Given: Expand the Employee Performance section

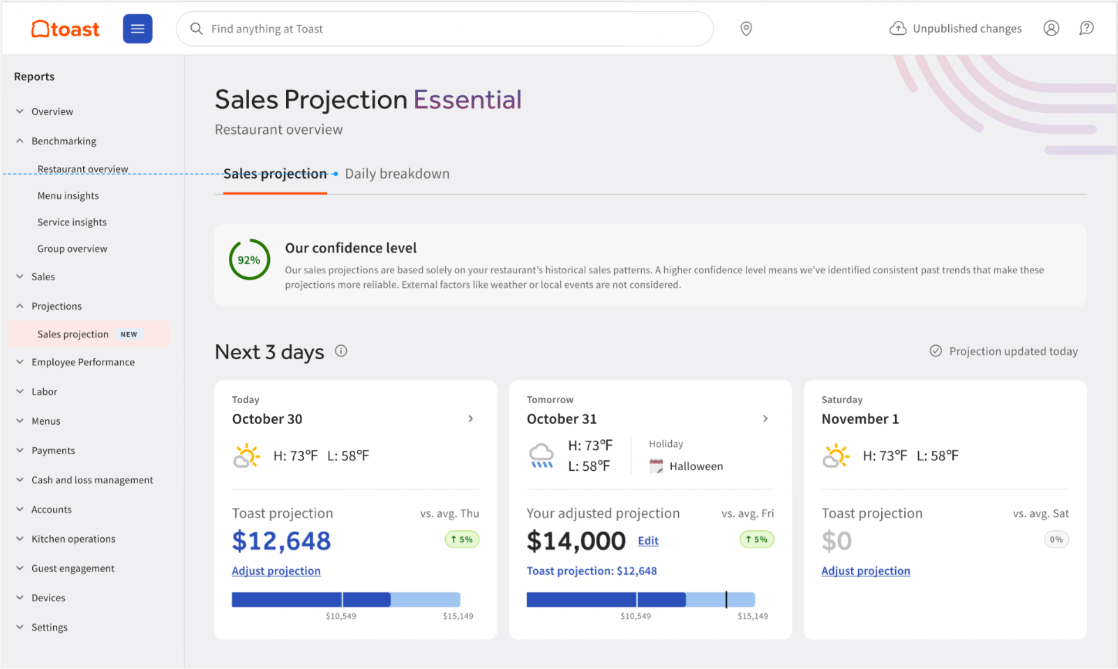Looking at the screenshot, I should point(20,362).
